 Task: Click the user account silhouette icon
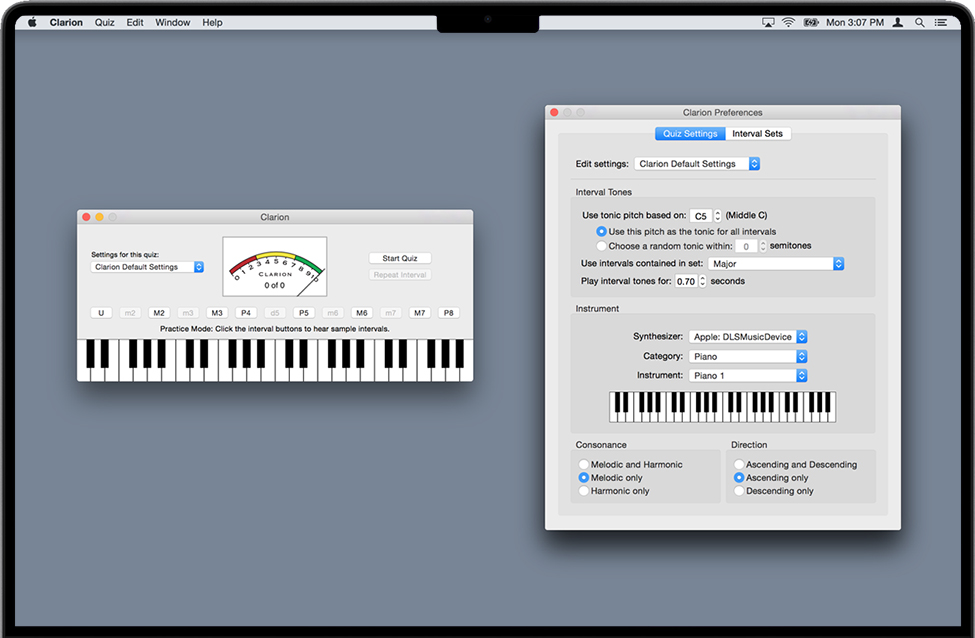tap(898, 22)
